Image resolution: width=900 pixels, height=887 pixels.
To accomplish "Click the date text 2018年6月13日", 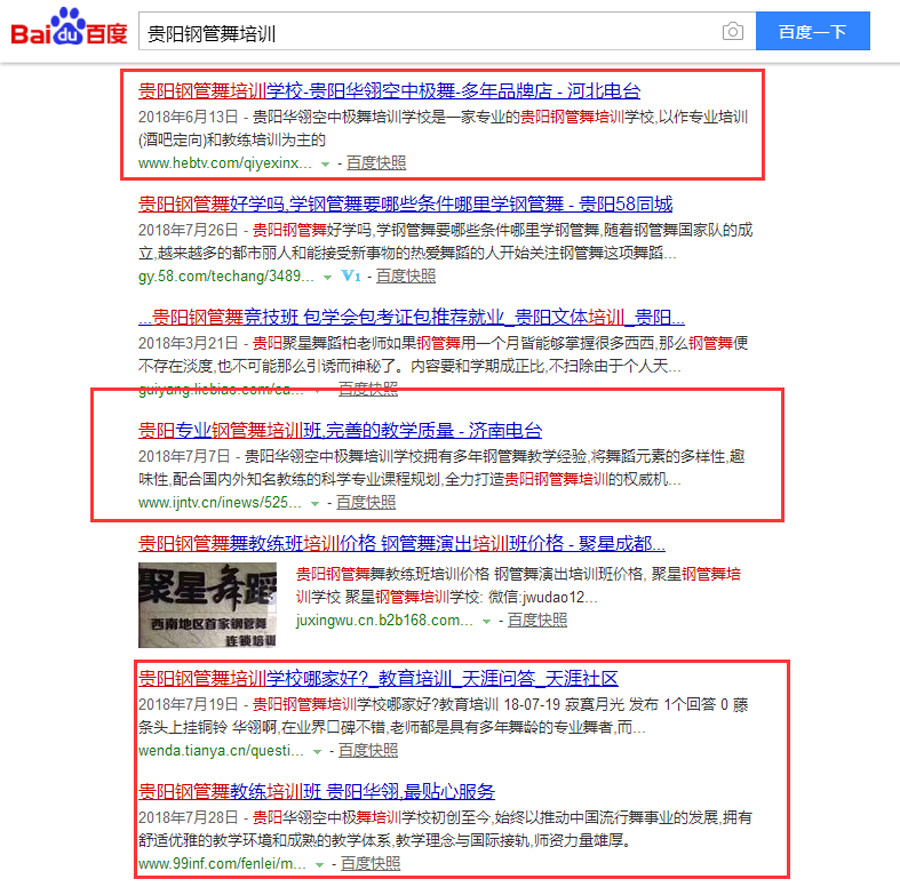I will (x=188, y=117).
